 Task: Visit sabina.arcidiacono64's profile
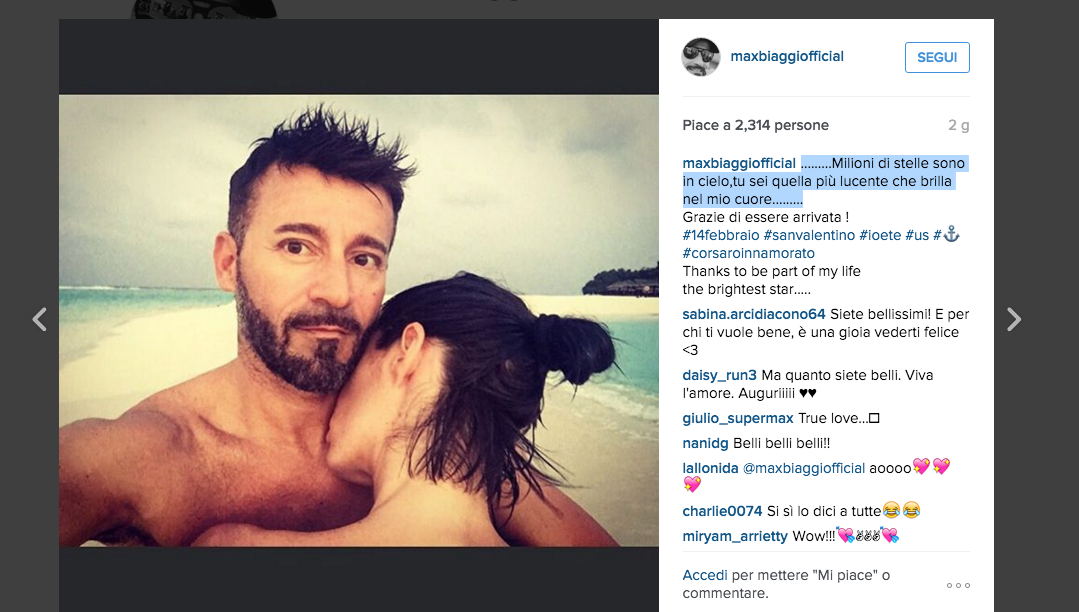point(754,314)
